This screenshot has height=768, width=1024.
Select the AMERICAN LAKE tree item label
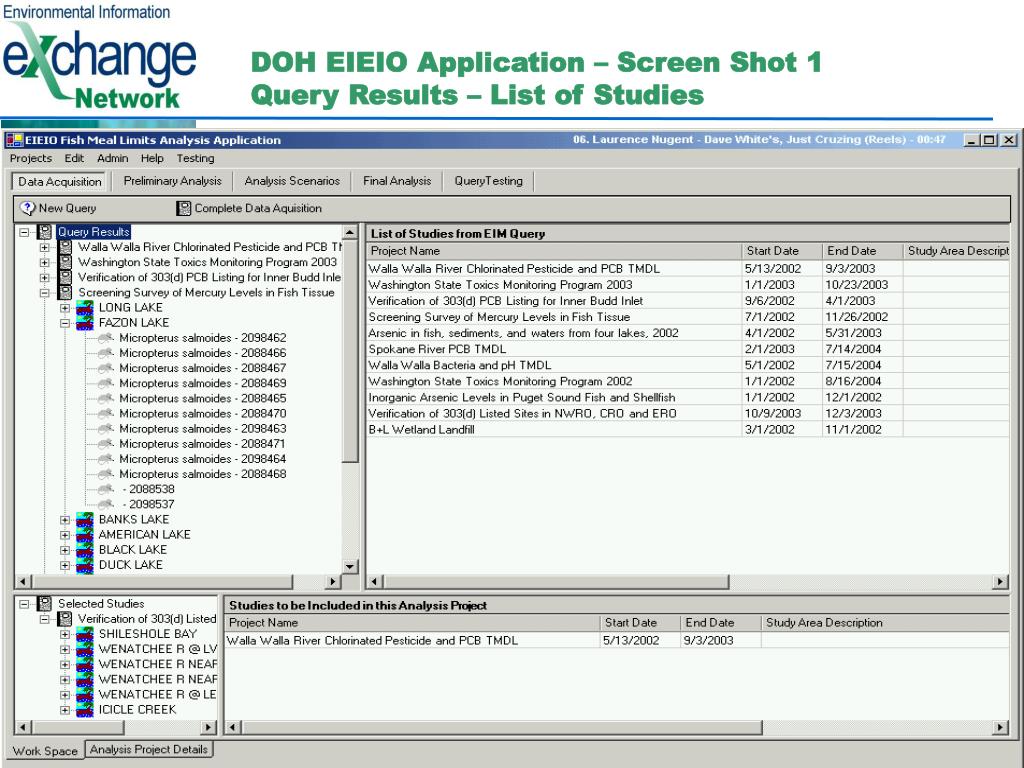tap(144, 534)
